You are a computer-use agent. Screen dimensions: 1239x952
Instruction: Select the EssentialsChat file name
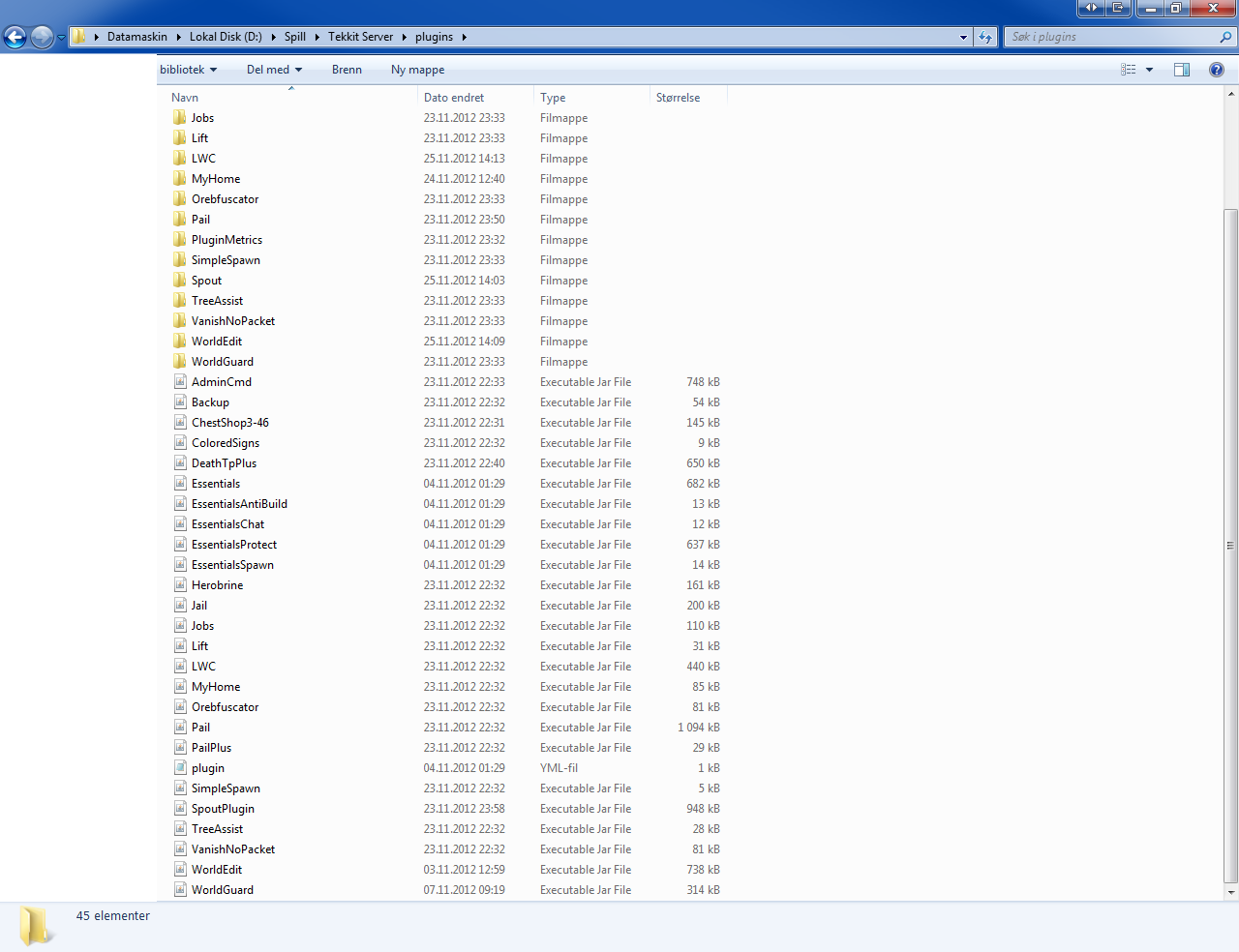tap(227, 523)
